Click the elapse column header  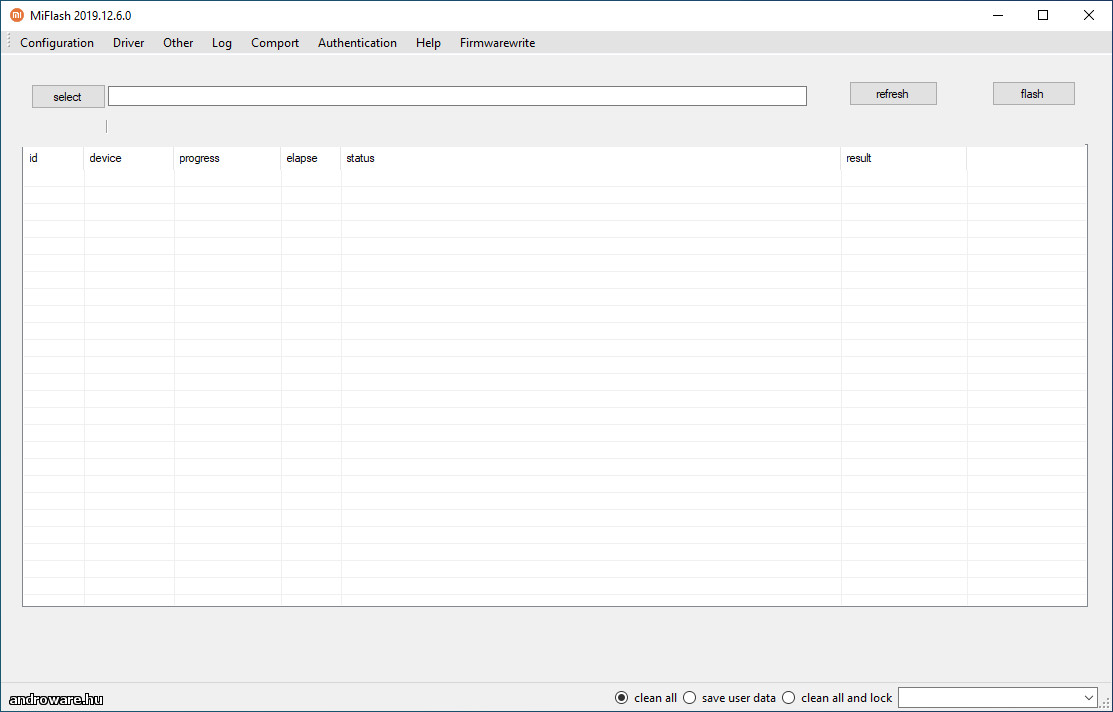click(311, 158)
